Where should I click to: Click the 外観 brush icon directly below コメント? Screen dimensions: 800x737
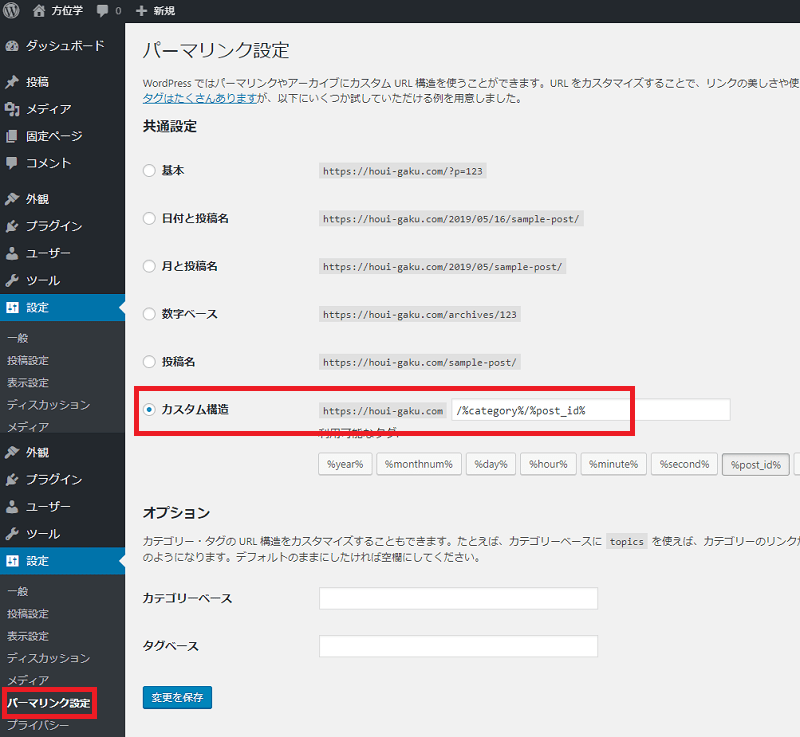12,199
